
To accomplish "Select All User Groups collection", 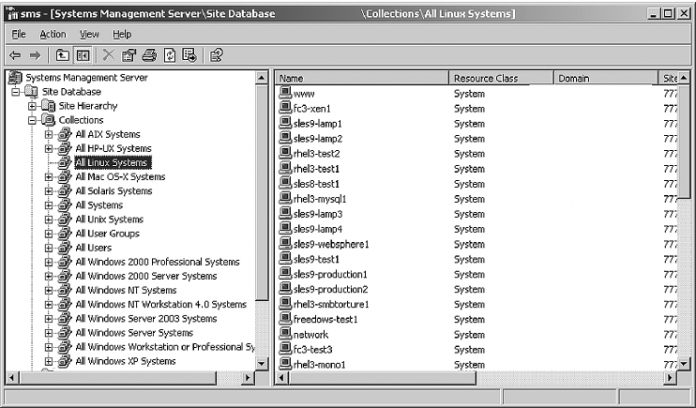I will pyautogui.click(x=107, y=234).
